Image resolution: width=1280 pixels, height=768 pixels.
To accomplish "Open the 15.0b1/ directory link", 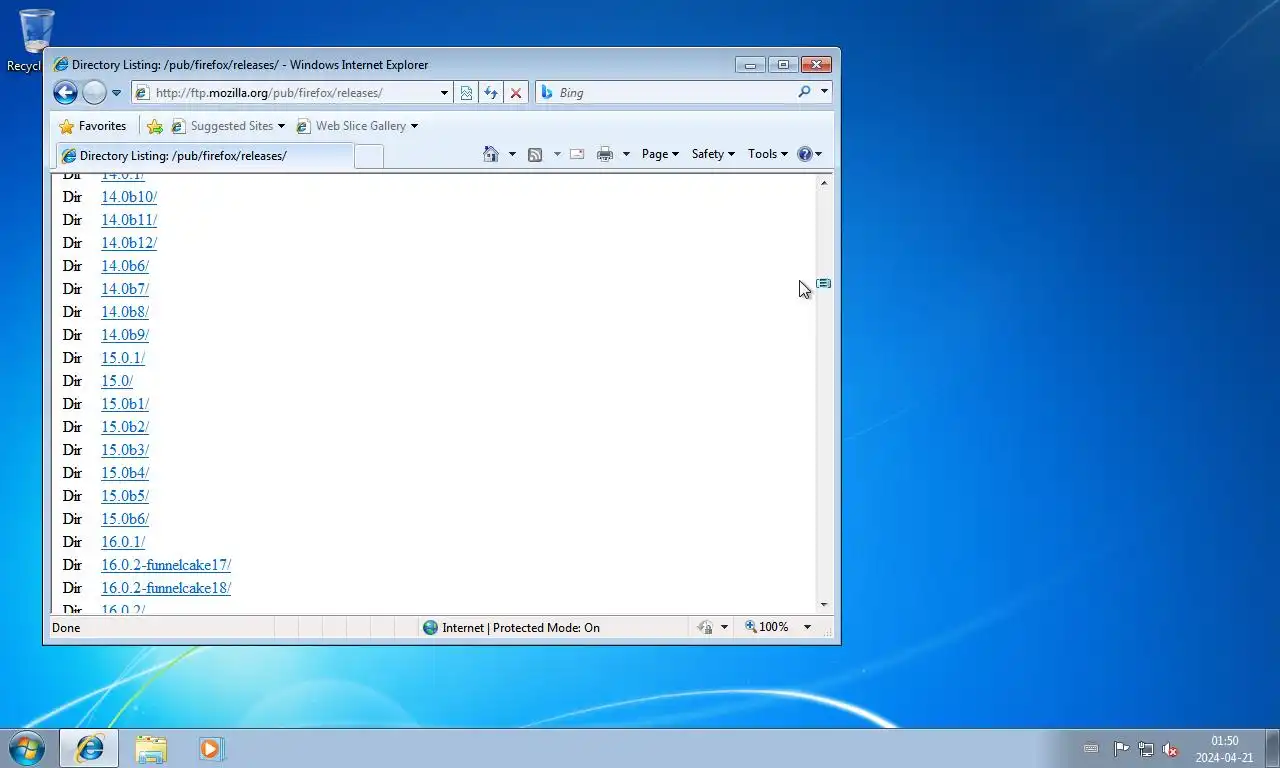I will pos(125,404).
